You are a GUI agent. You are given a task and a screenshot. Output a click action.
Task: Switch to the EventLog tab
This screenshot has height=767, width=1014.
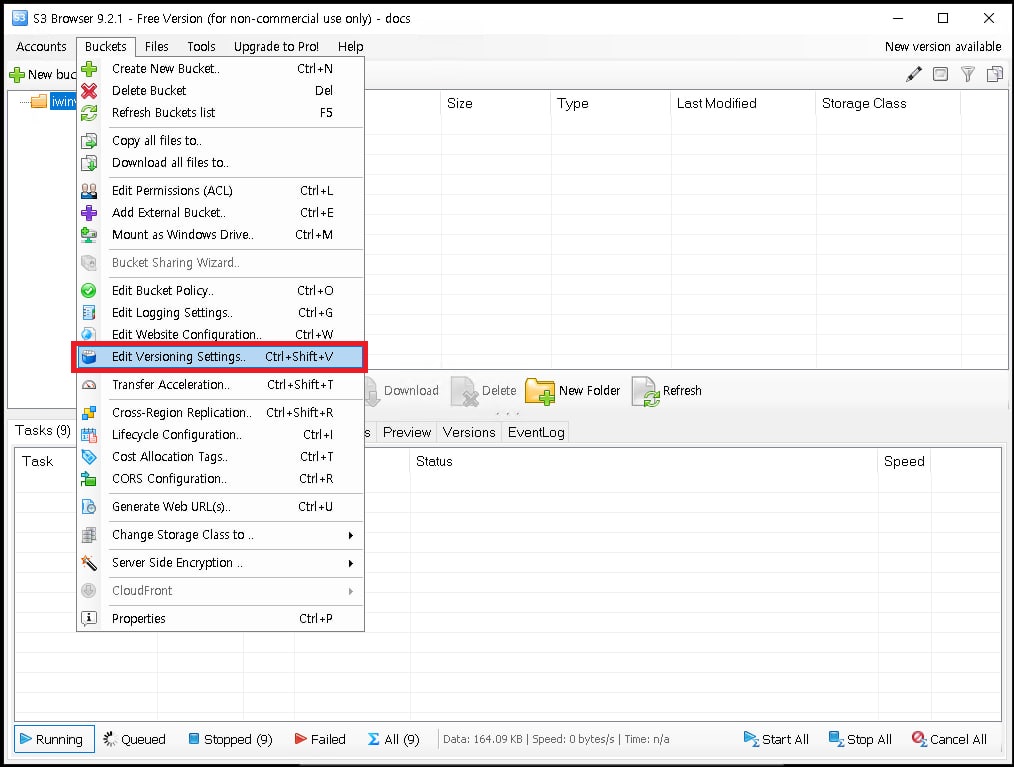[x=536, y=432]
